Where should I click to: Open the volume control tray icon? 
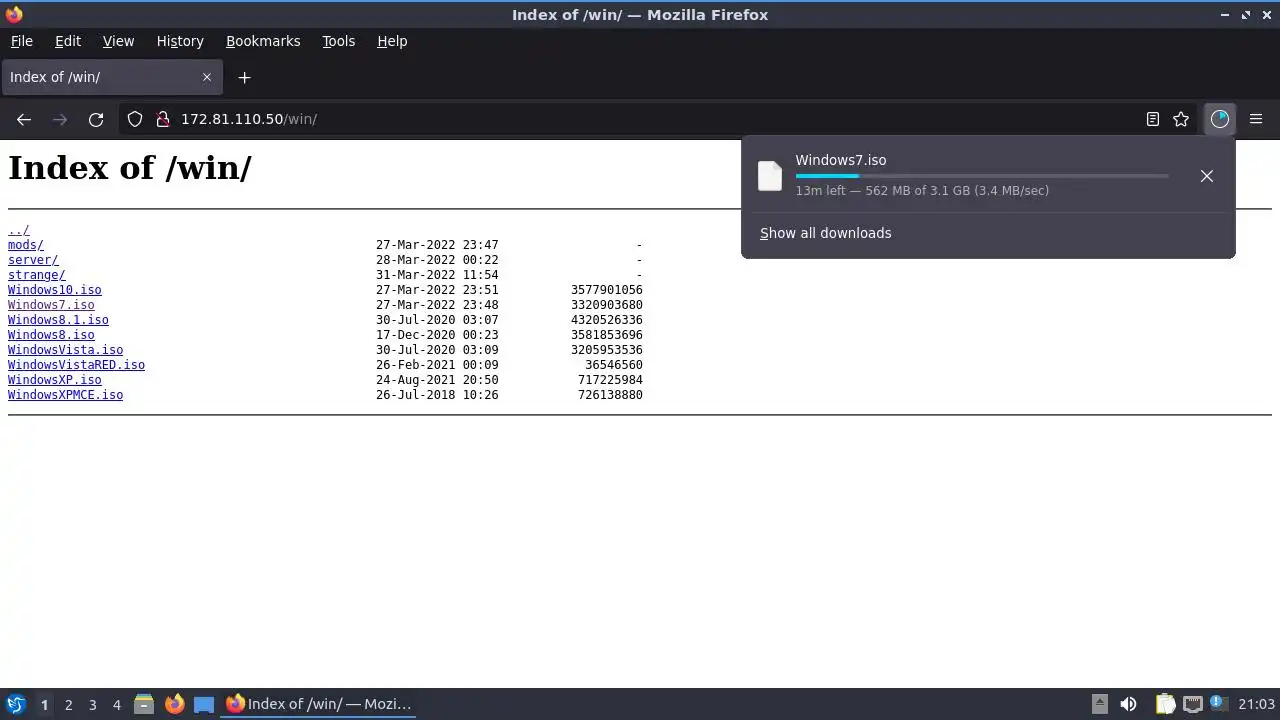(x=1128, y=704)
